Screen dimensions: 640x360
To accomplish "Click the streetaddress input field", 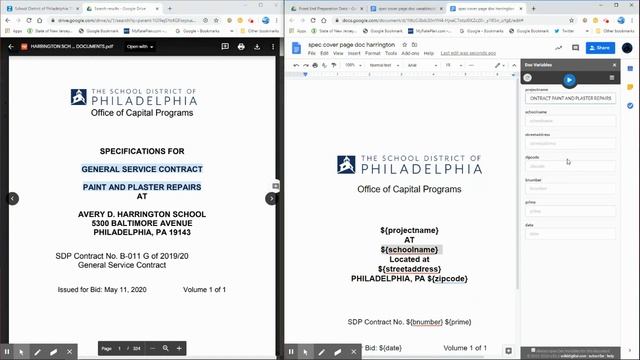I will (570, 144).
